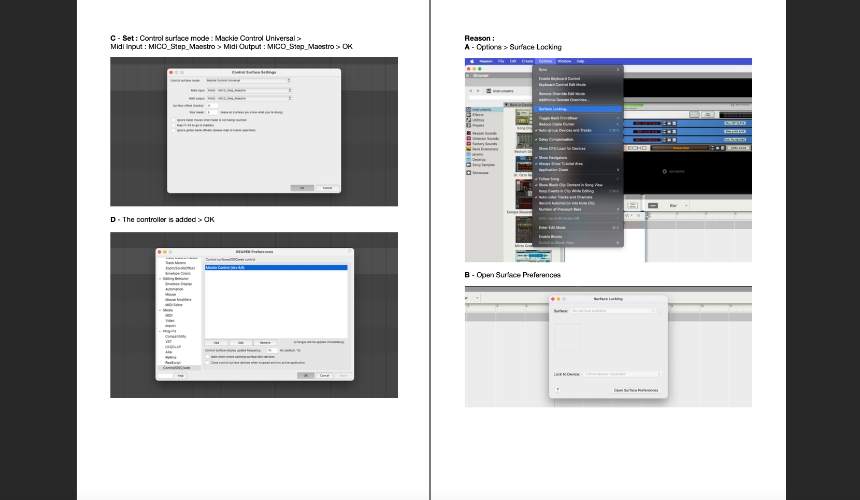
Task: Open Orkester Sounds in browser sidebar
Action: tap(483, 139)
